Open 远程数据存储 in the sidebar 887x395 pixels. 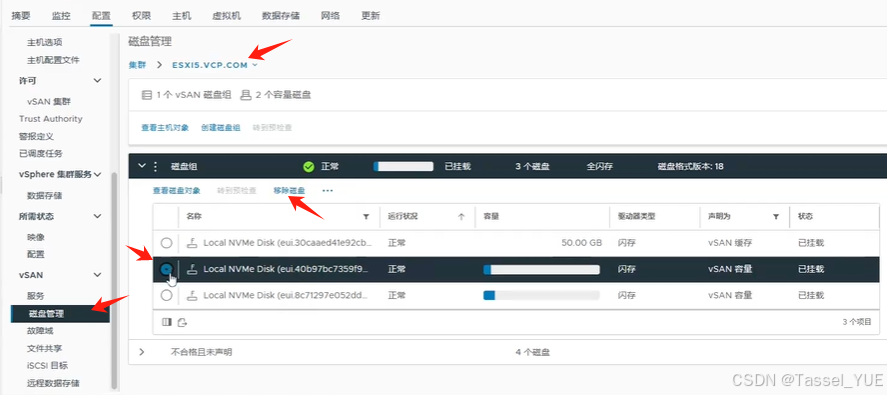point(53,383)
